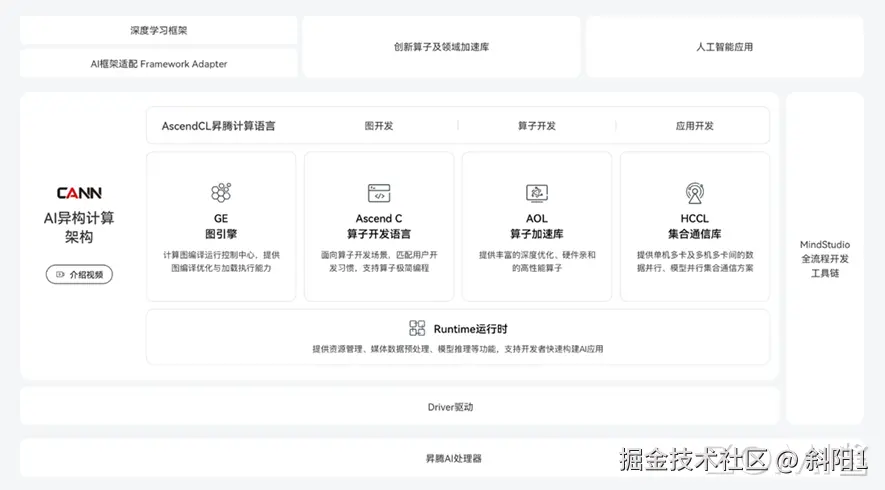Select the 算子开发 tab
Image resolution: width=885 pixels, height=490 pixels.
click(x=537, y=125)
